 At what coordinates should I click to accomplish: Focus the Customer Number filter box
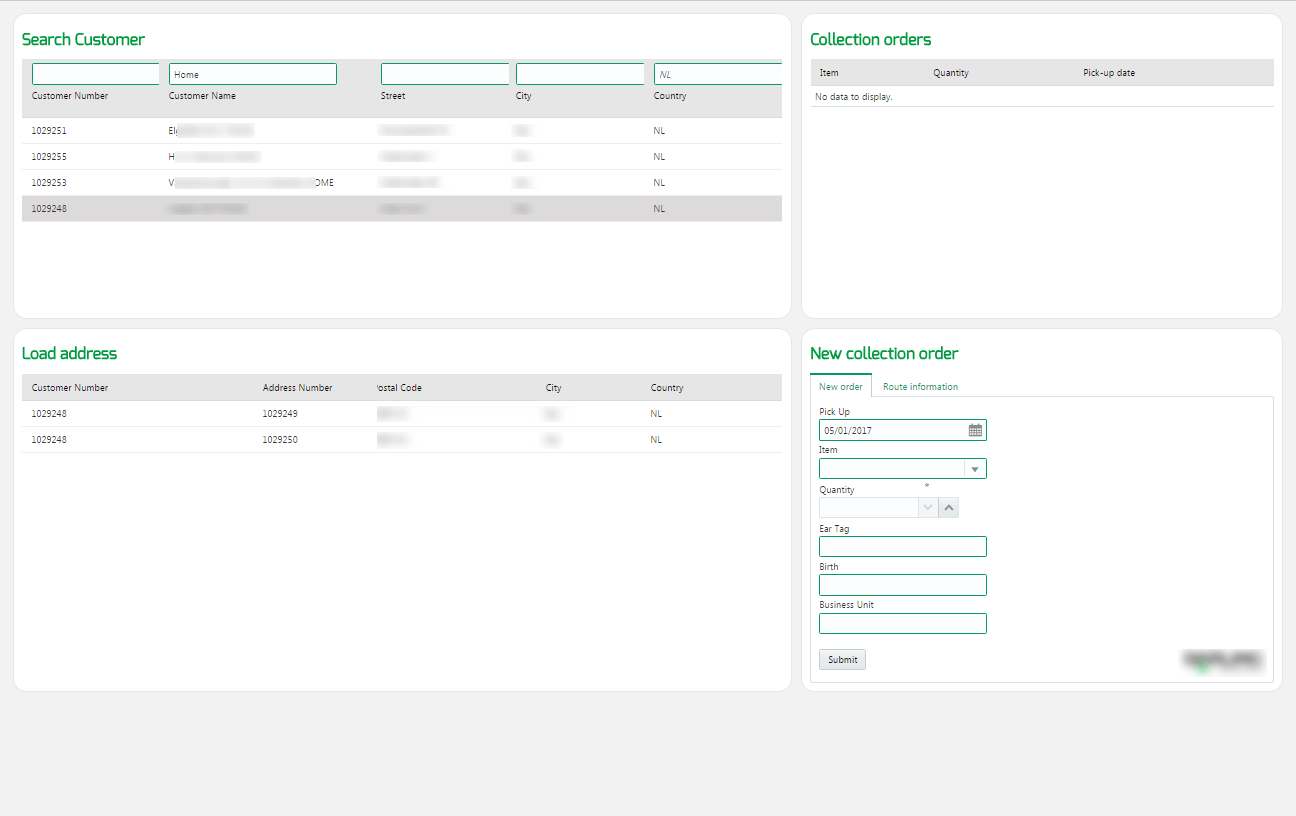coord(96,74)
